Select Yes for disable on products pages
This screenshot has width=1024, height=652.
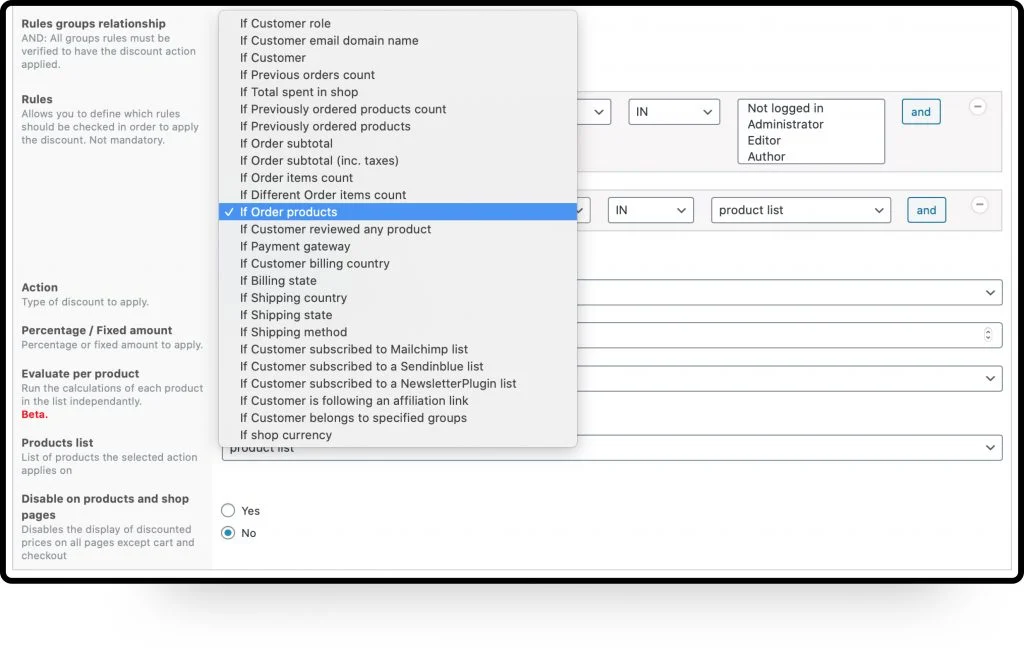click(228, 511)
